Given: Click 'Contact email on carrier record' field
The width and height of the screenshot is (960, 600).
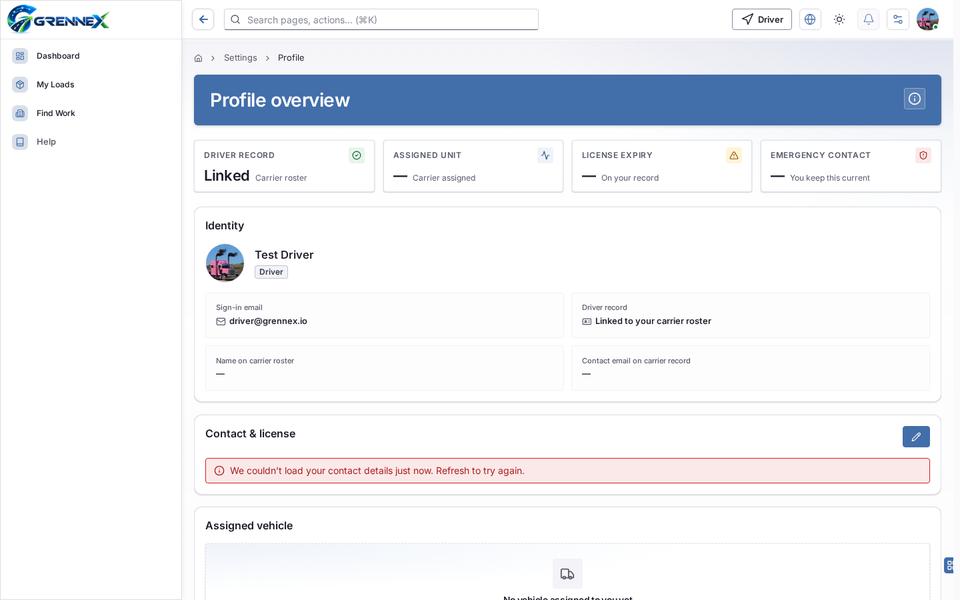Looking at the screenshot, I should coord(750,368).
